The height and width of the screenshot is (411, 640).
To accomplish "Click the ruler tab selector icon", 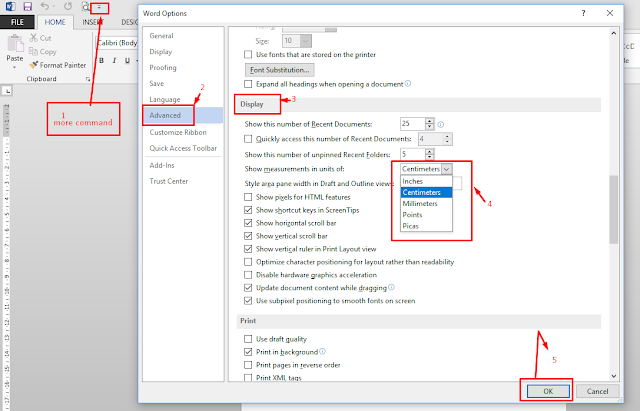I will click(7, 91).
